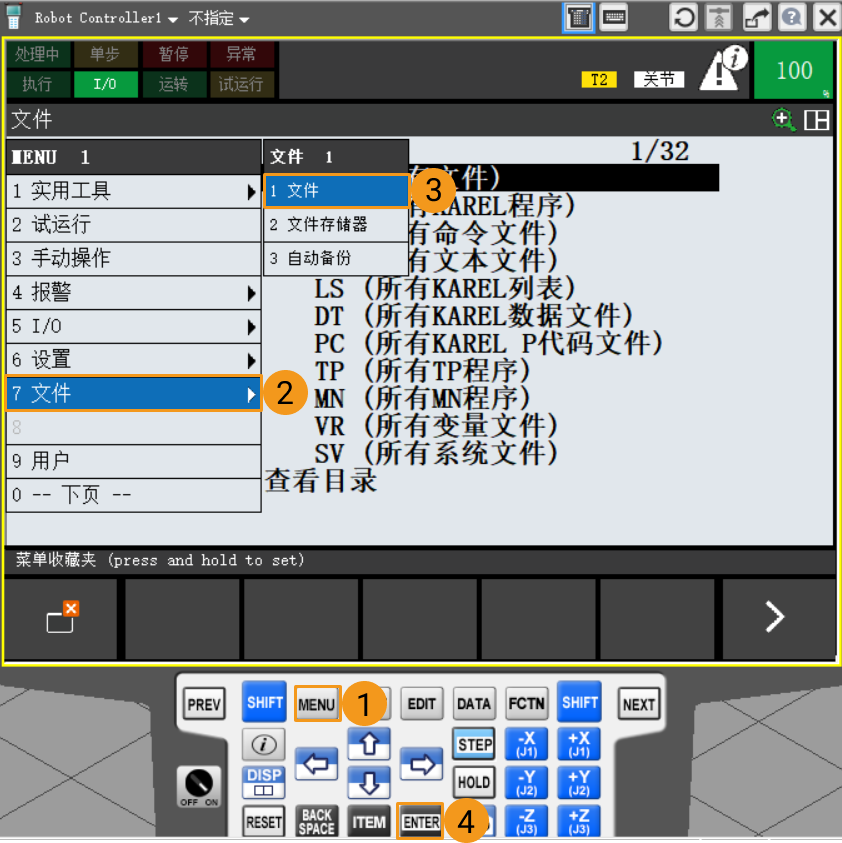Click the alarm warning triangle icon
Image resolution: width=842 pixels, height=843 pixels.
(x=717, y=73)
